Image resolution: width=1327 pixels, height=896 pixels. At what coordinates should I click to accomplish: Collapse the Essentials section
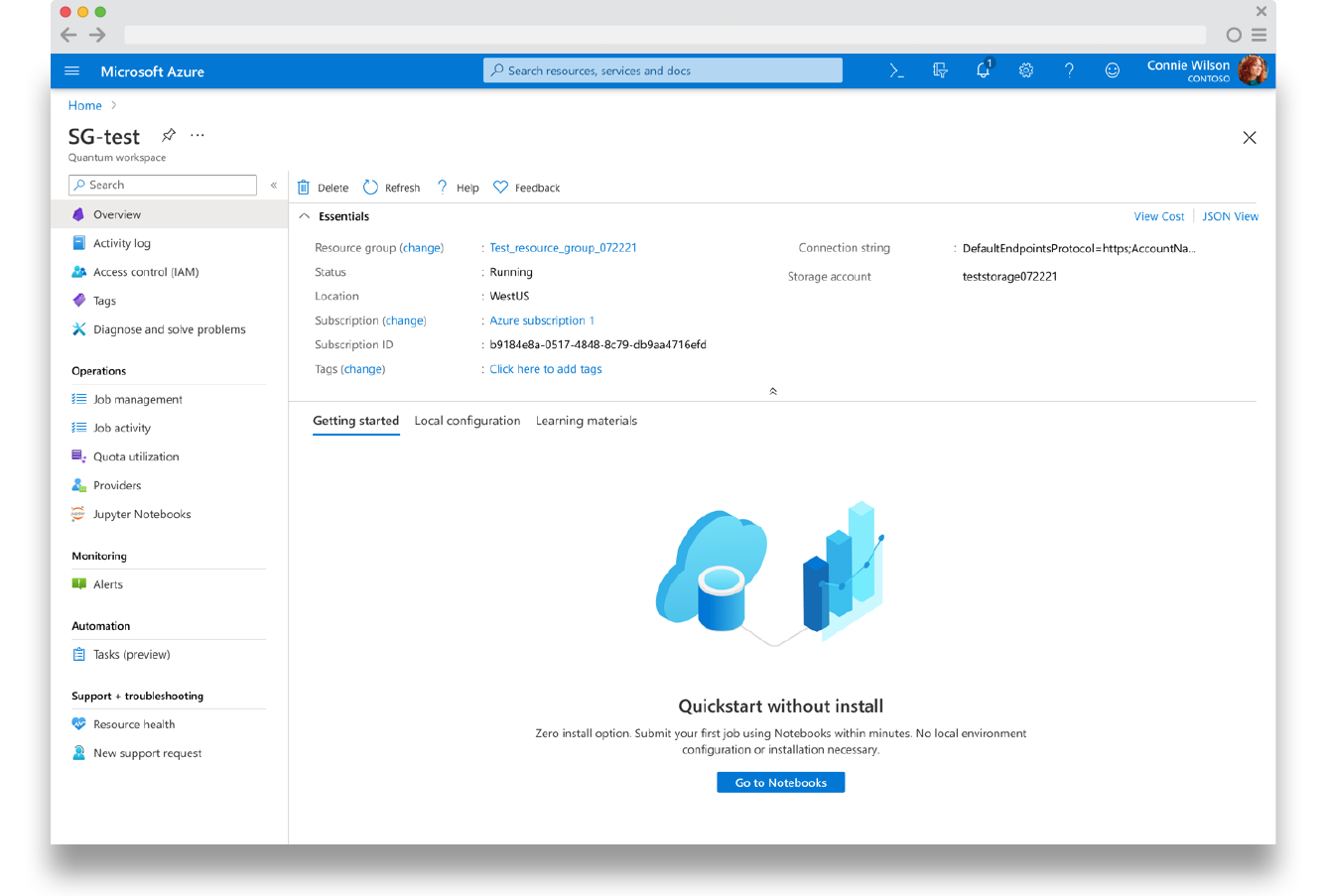point(305,216)
